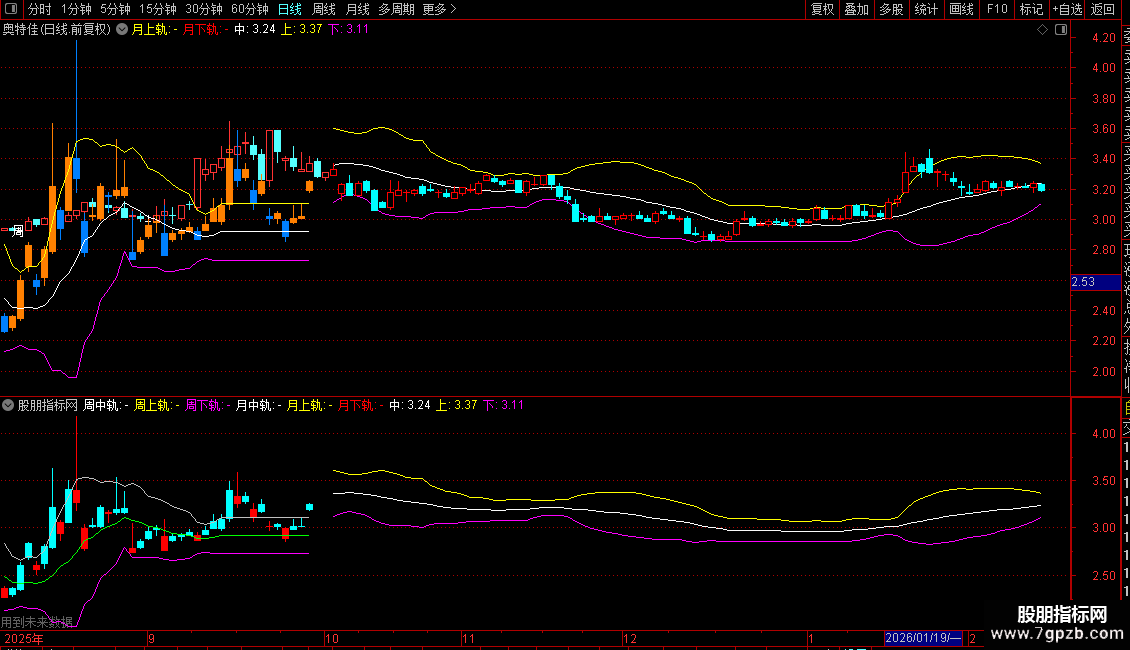
Task: Click 返回 to go back
Action: pos(1103,9)
